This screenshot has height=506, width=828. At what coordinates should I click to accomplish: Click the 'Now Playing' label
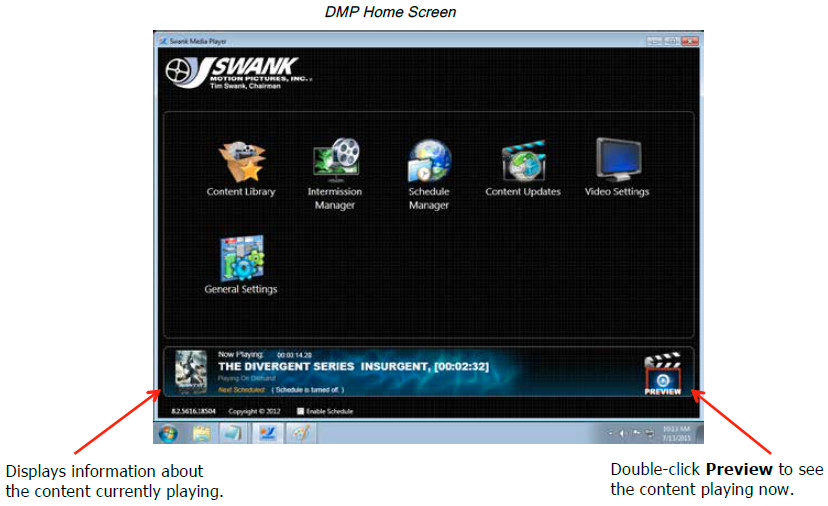tap(240, 354)
